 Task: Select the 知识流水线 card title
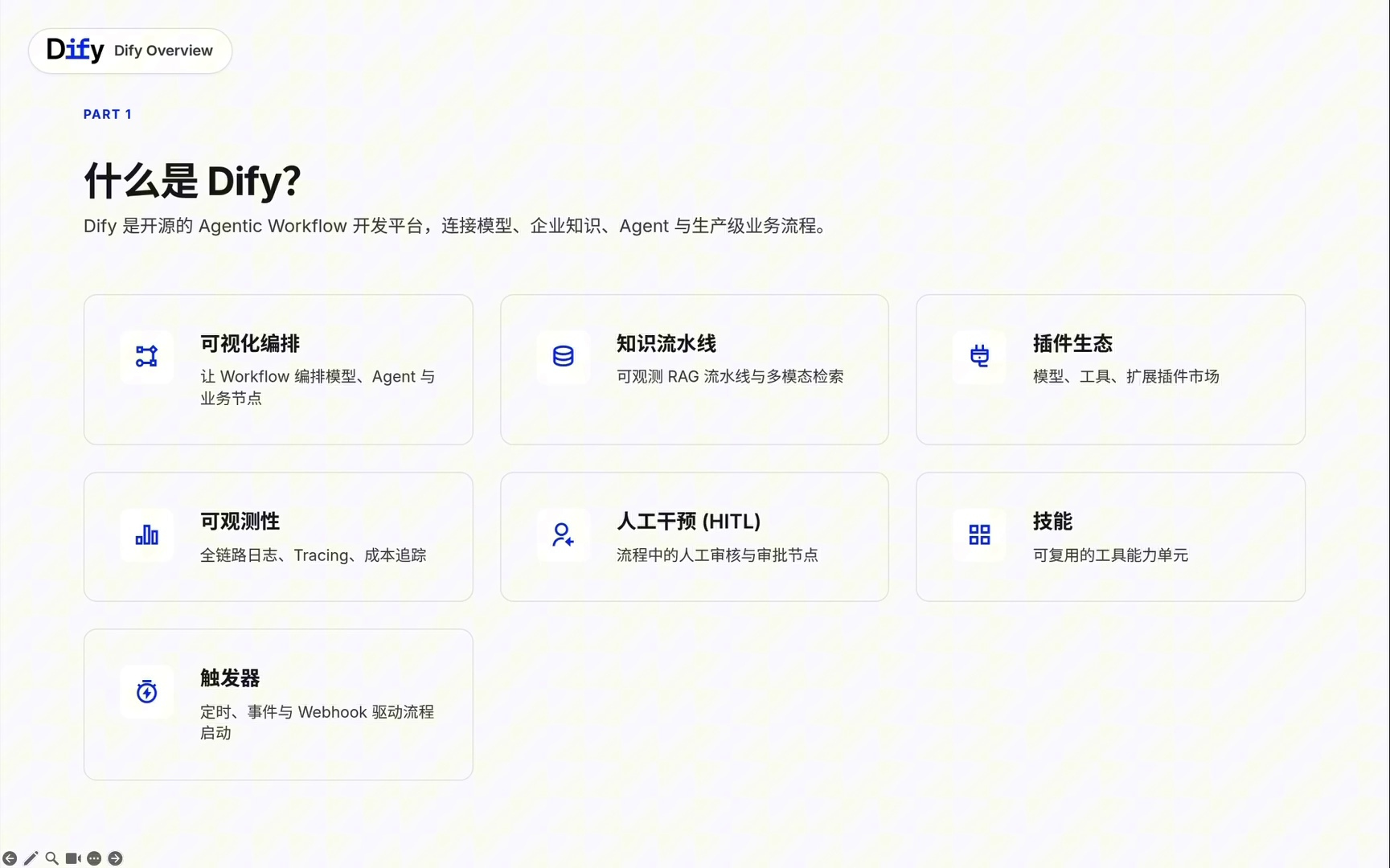coord(666,344)
